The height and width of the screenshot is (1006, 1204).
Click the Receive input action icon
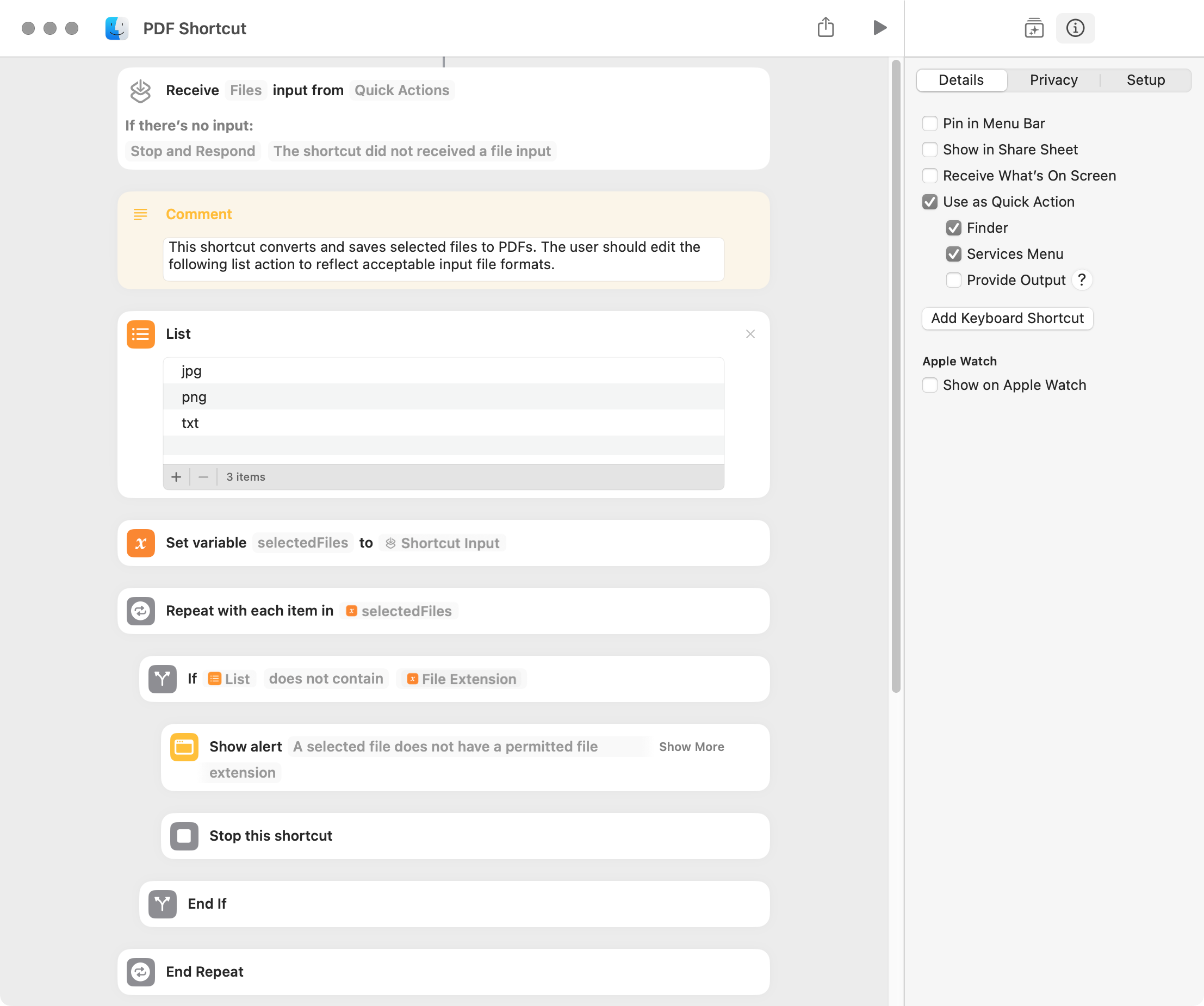coord(140,91)
